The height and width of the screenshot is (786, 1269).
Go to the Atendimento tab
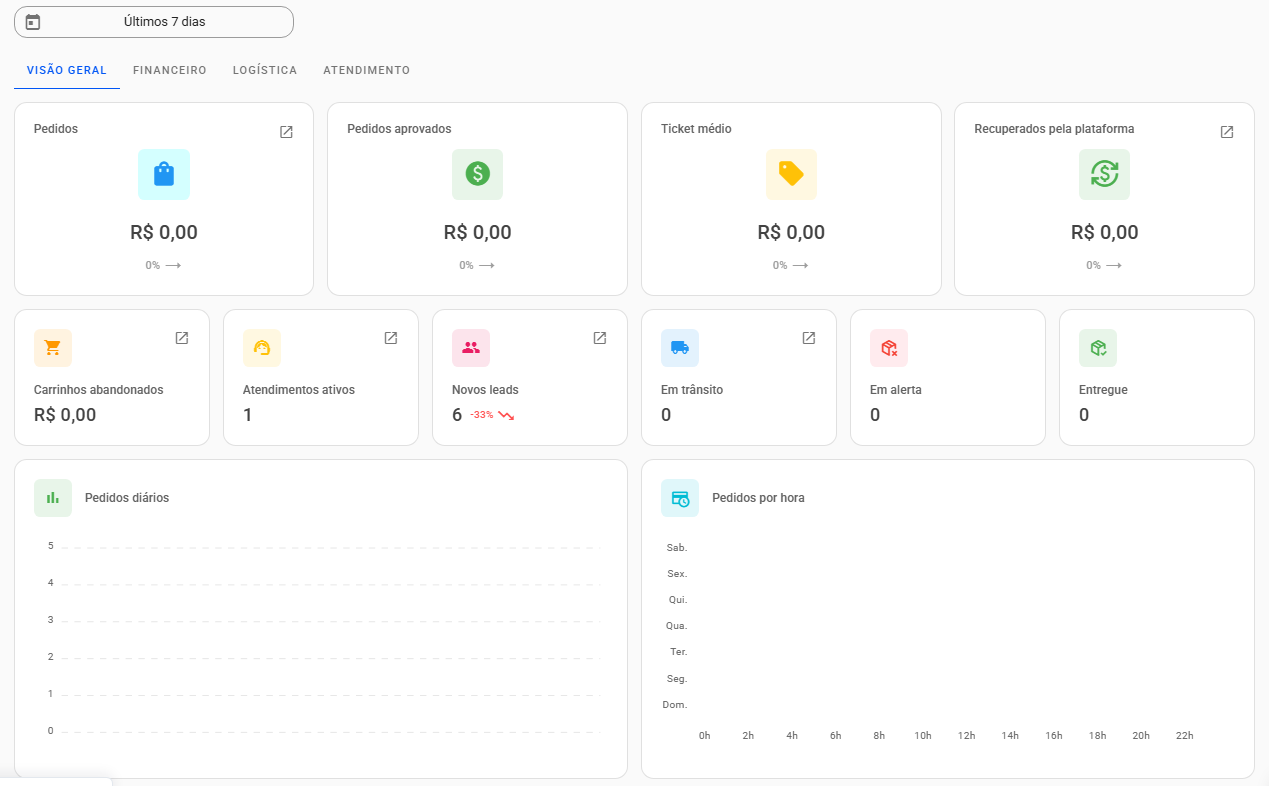click(x=367, y=71)
